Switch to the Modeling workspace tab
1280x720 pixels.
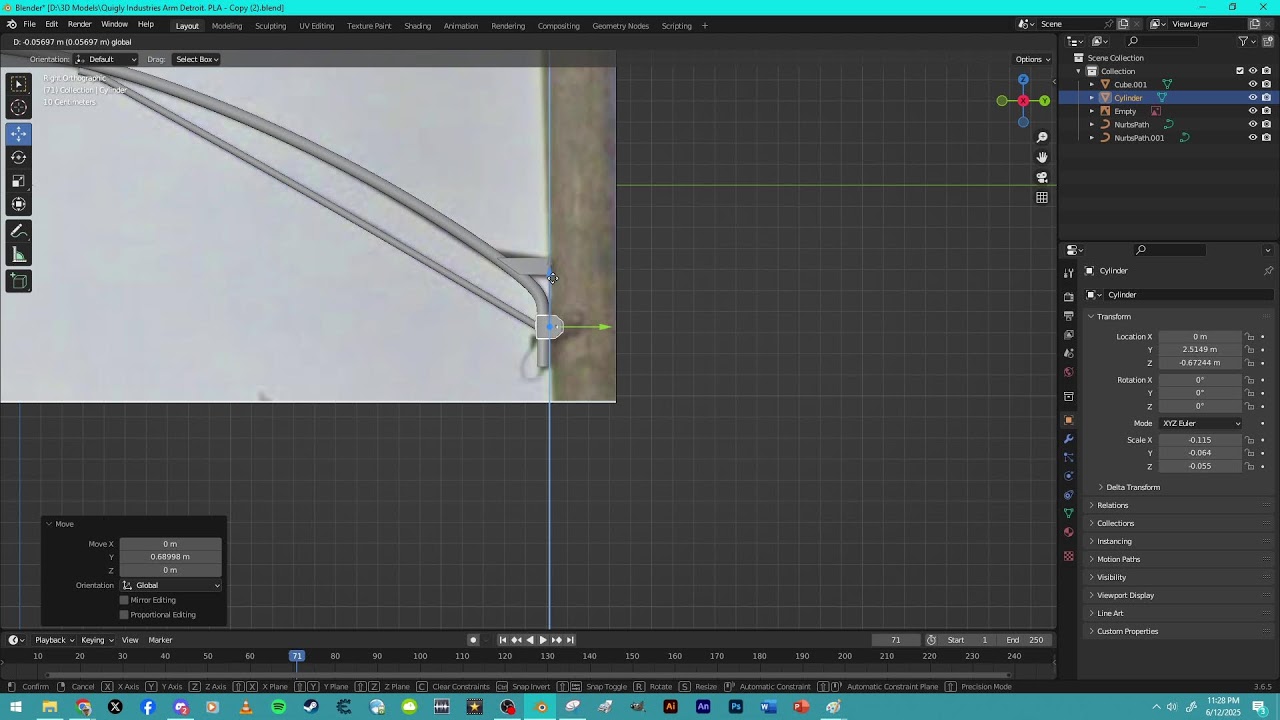(x=227, y=25)
